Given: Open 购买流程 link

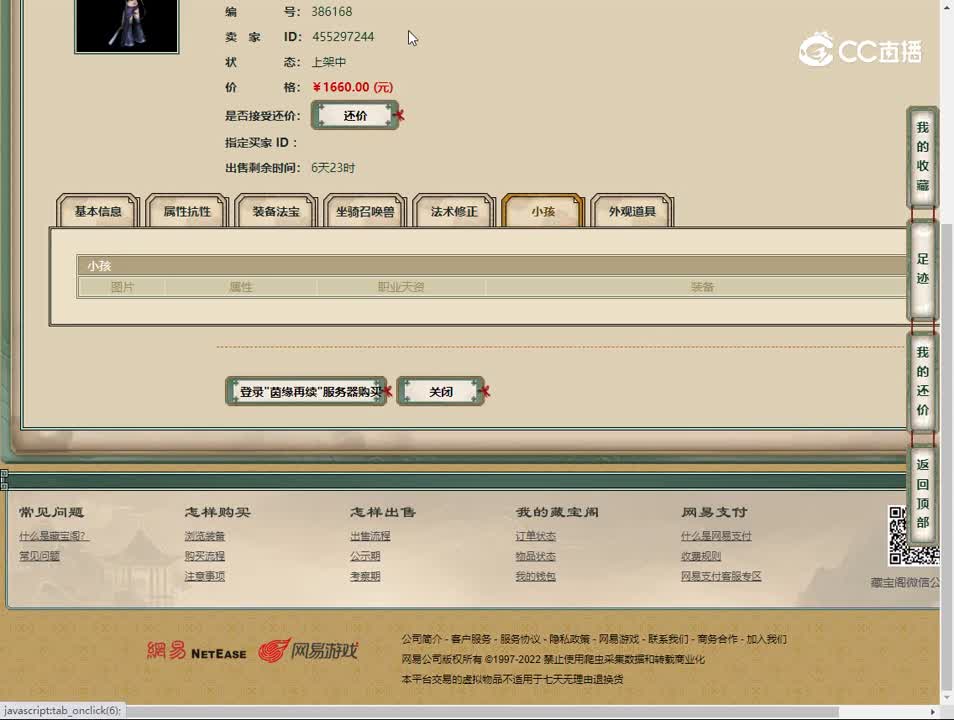Looking at the screenshot, I should [205, 556].
